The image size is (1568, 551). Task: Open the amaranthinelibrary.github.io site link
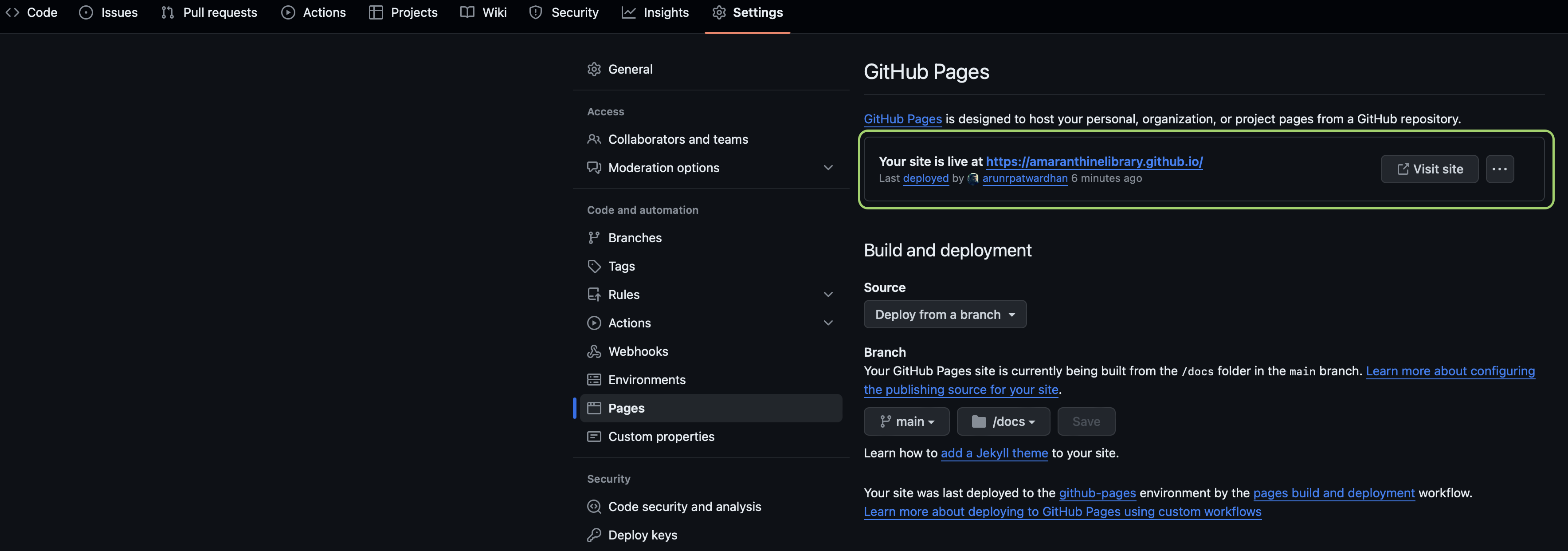tap(1094, 161)
